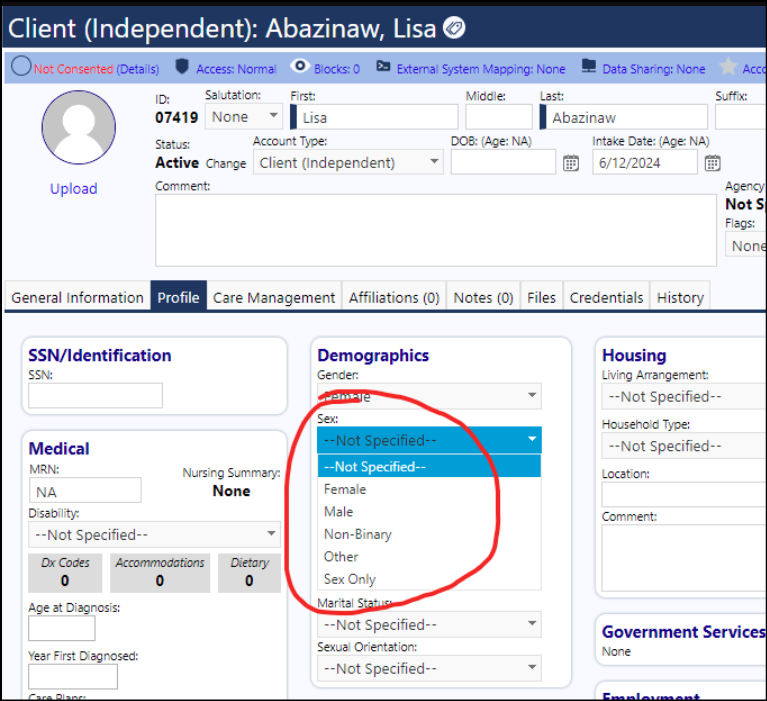
Task: Switch to the Files tab
Action: pyautogui.click(x=541, y=296)
